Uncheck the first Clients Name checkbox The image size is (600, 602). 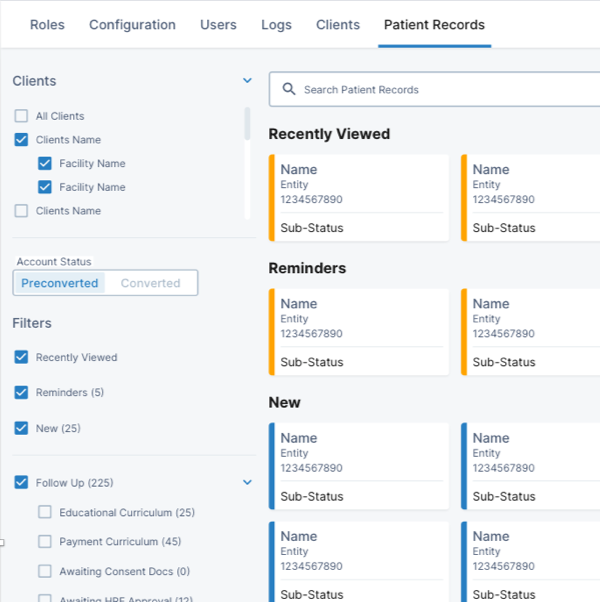(x=21, y=139)
